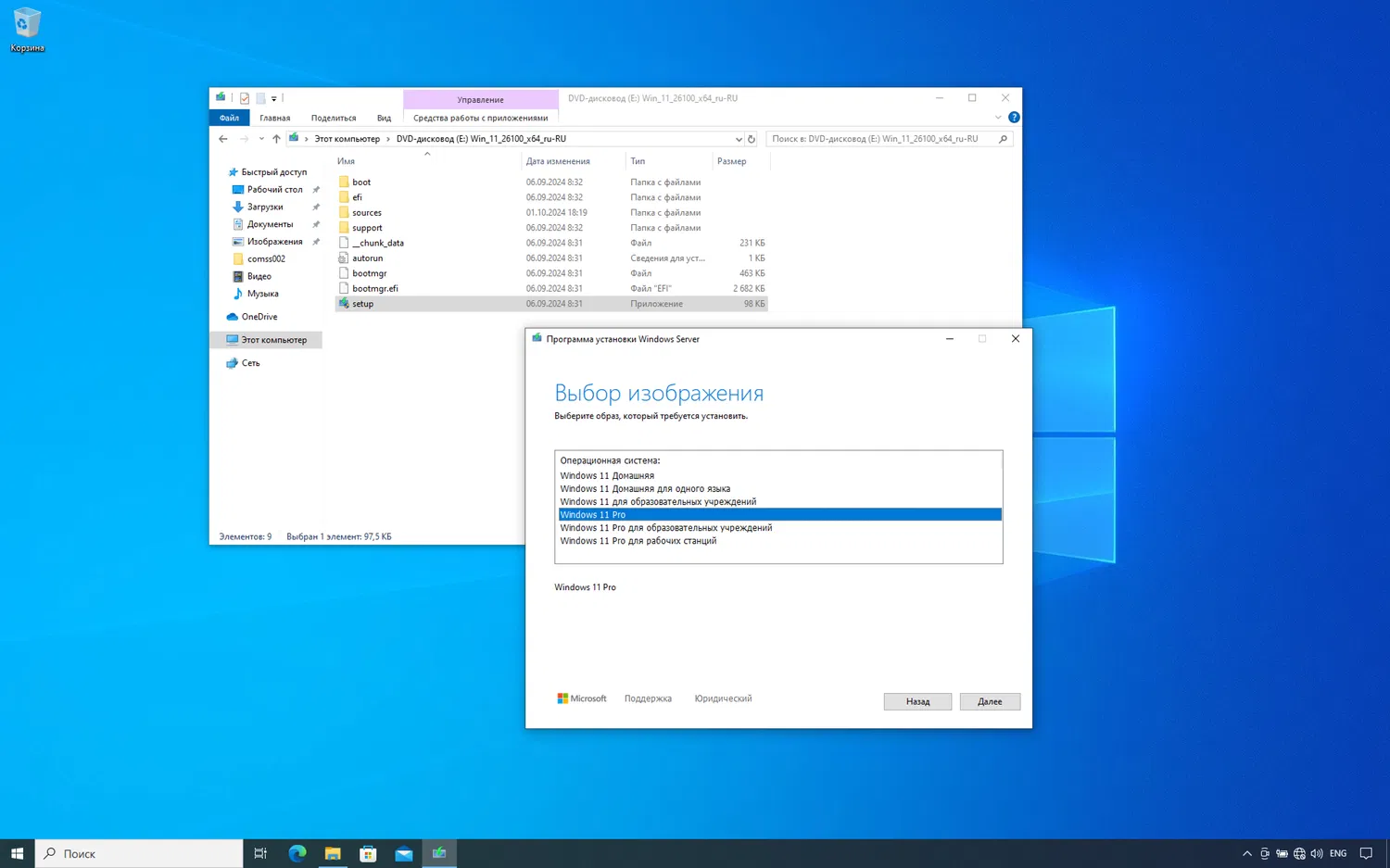
Task: Select the efi folder icon
Action: click(344, 197)
